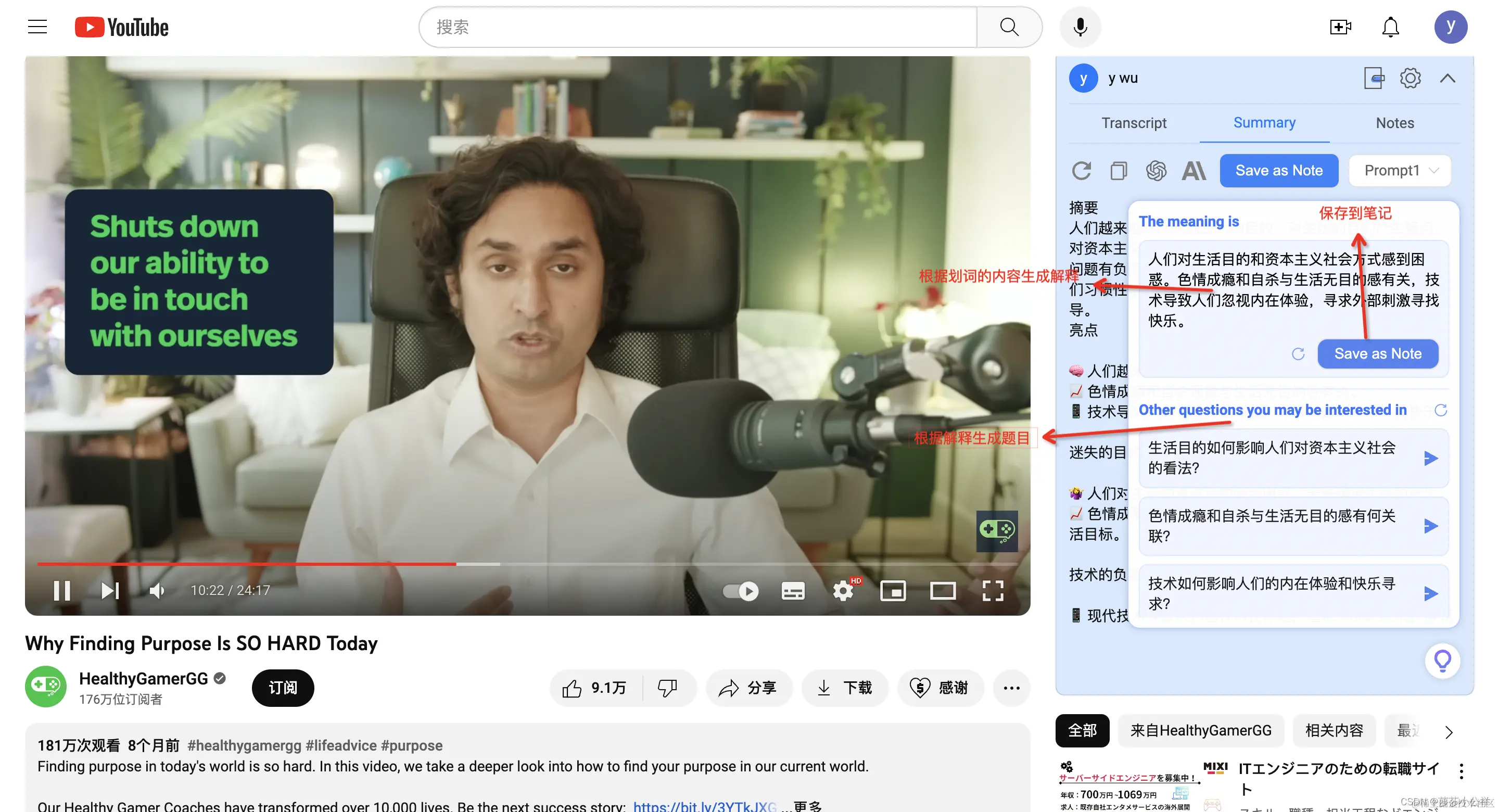Click the blue Save as Note toolbar button
Image resolution: width=1498 pixels, height=812 pixels.
click(1278, 171)
